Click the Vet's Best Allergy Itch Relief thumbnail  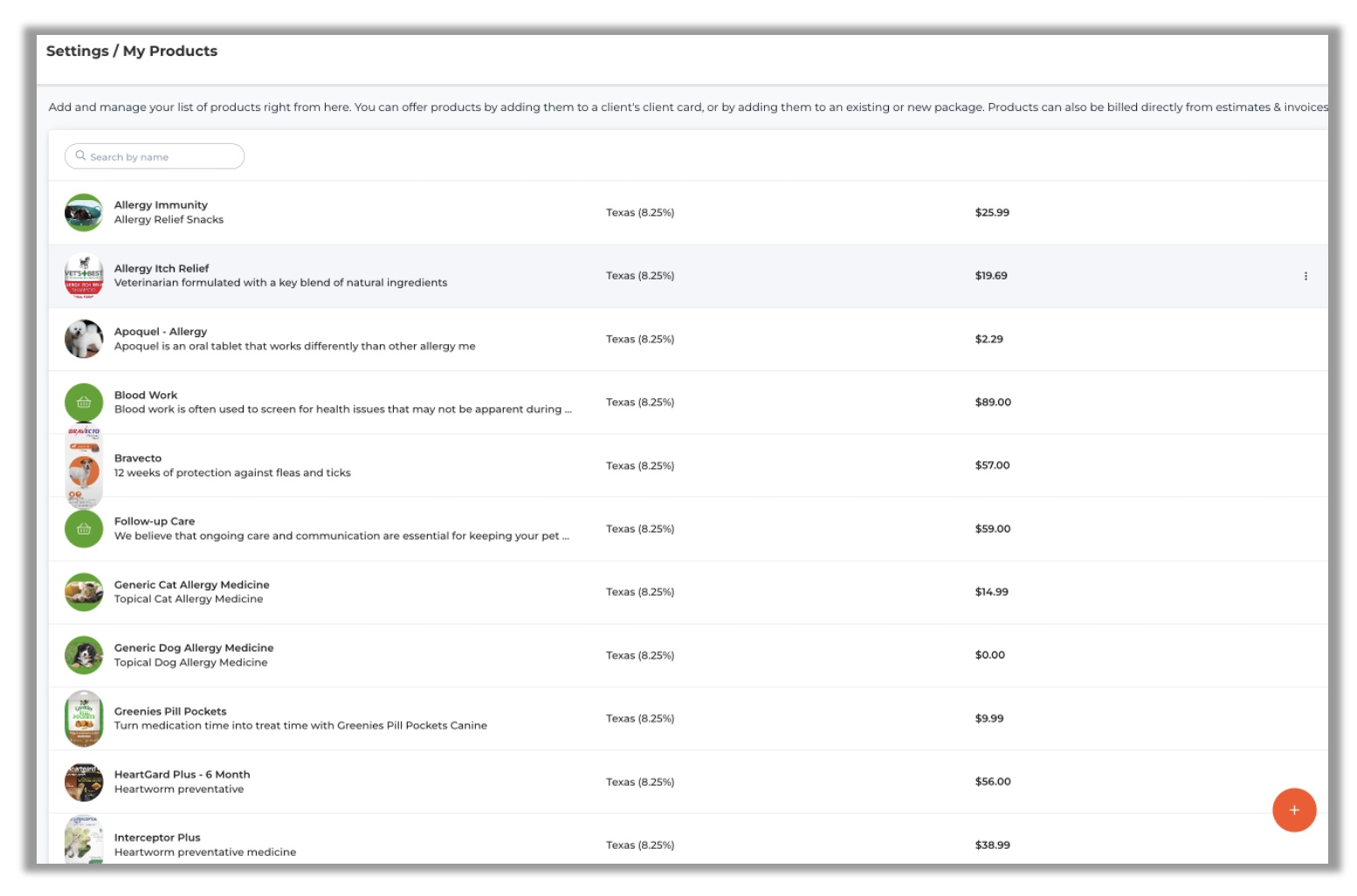pyautogui.click(x=84, y=276)
